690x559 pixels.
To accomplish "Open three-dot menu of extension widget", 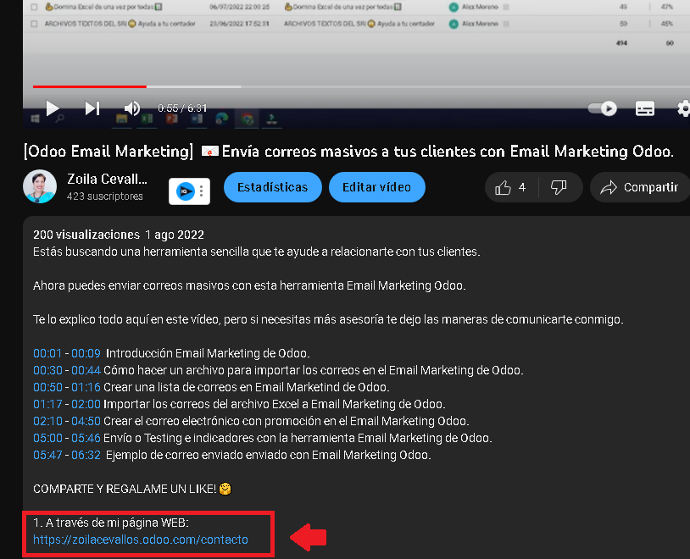I will tap(202, 191).
